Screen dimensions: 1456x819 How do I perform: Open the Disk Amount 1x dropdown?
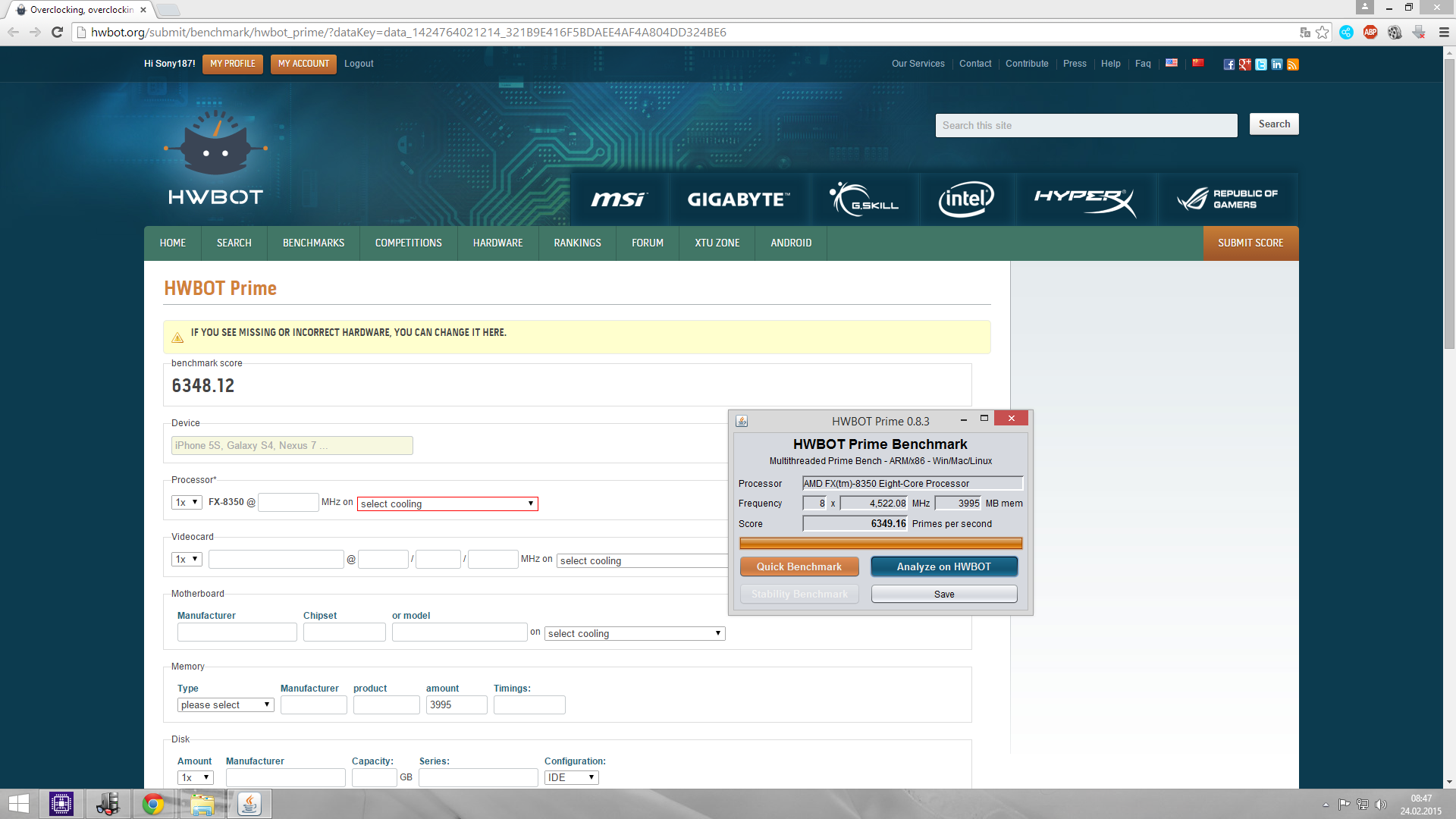(x=196, y=777)
